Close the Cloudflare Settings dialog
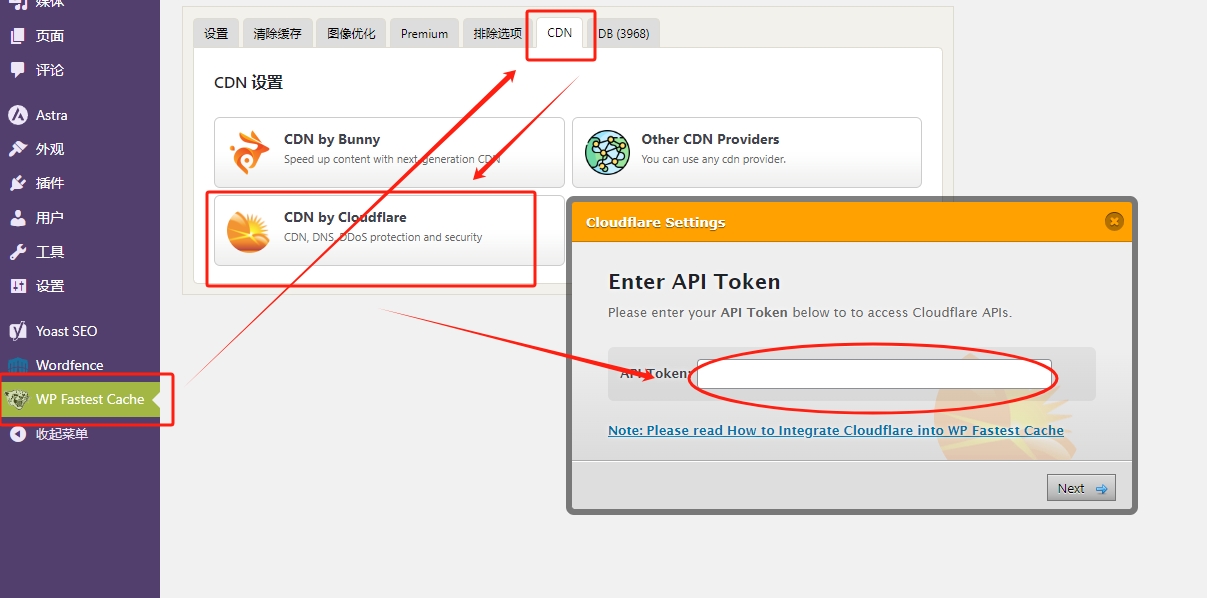Image resolution: width=1207 pixels, height=598 pixels. 1114,222
